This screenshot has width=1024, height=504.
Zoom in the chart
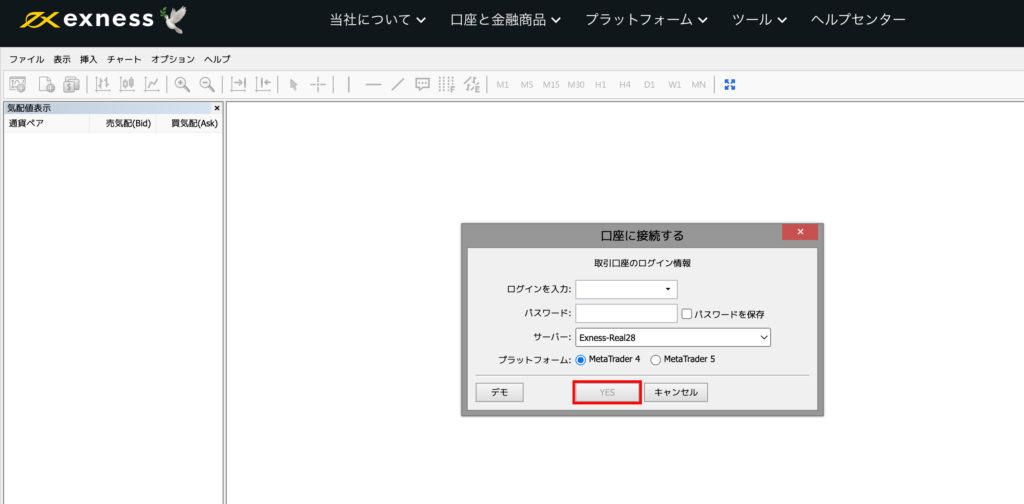point(182,84)
